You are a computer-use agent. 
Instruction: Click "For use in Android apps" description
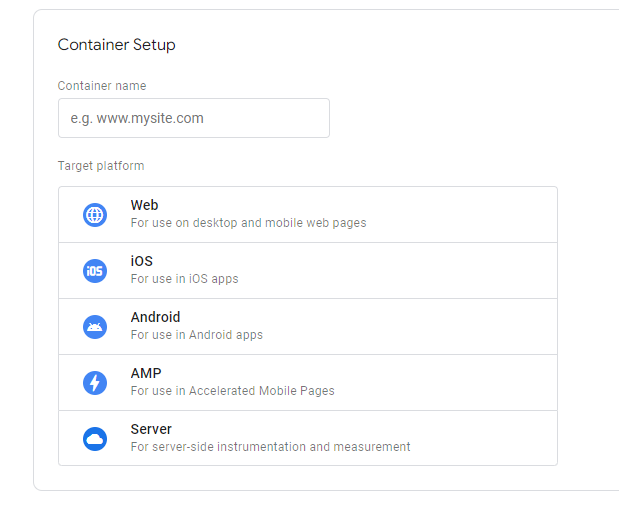(x=197, y=335)
